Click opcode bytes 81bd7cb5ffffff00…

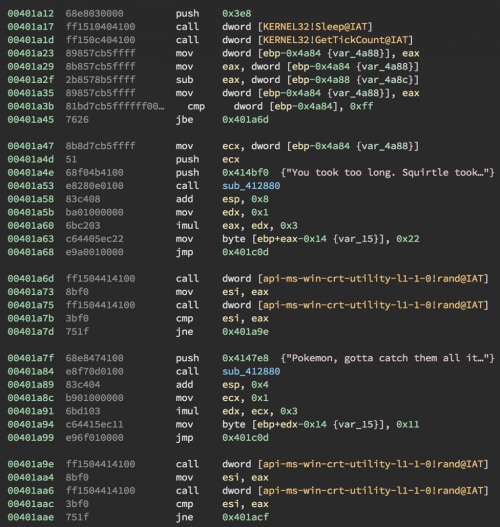click(x=115, y=106)
